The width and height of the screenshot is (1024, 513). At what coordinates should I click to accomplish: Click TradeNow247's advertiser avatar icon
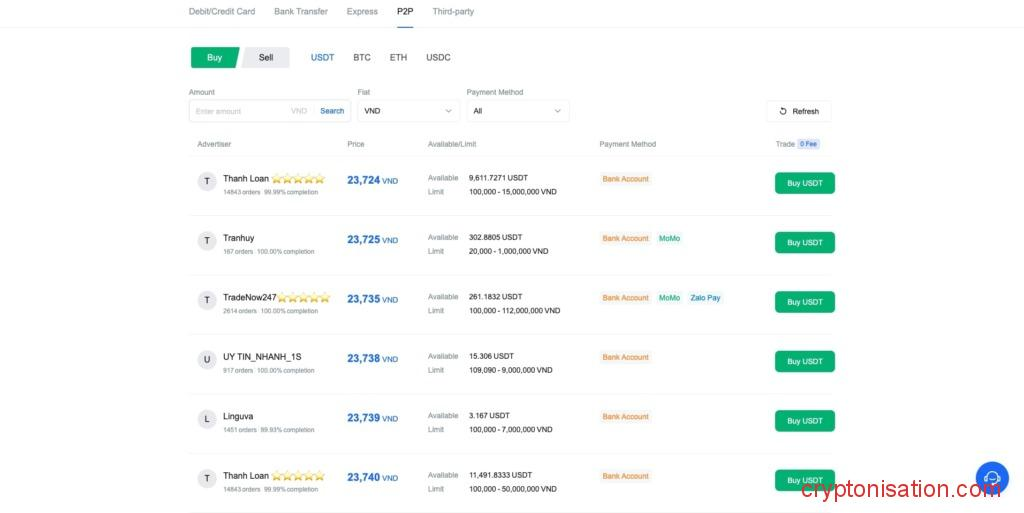pos(207,300)
